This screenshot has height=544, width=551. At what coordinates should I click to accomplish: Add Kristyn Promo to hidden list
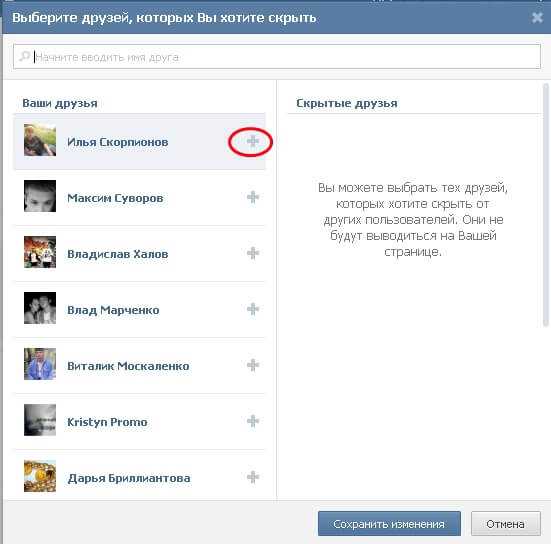253,421
